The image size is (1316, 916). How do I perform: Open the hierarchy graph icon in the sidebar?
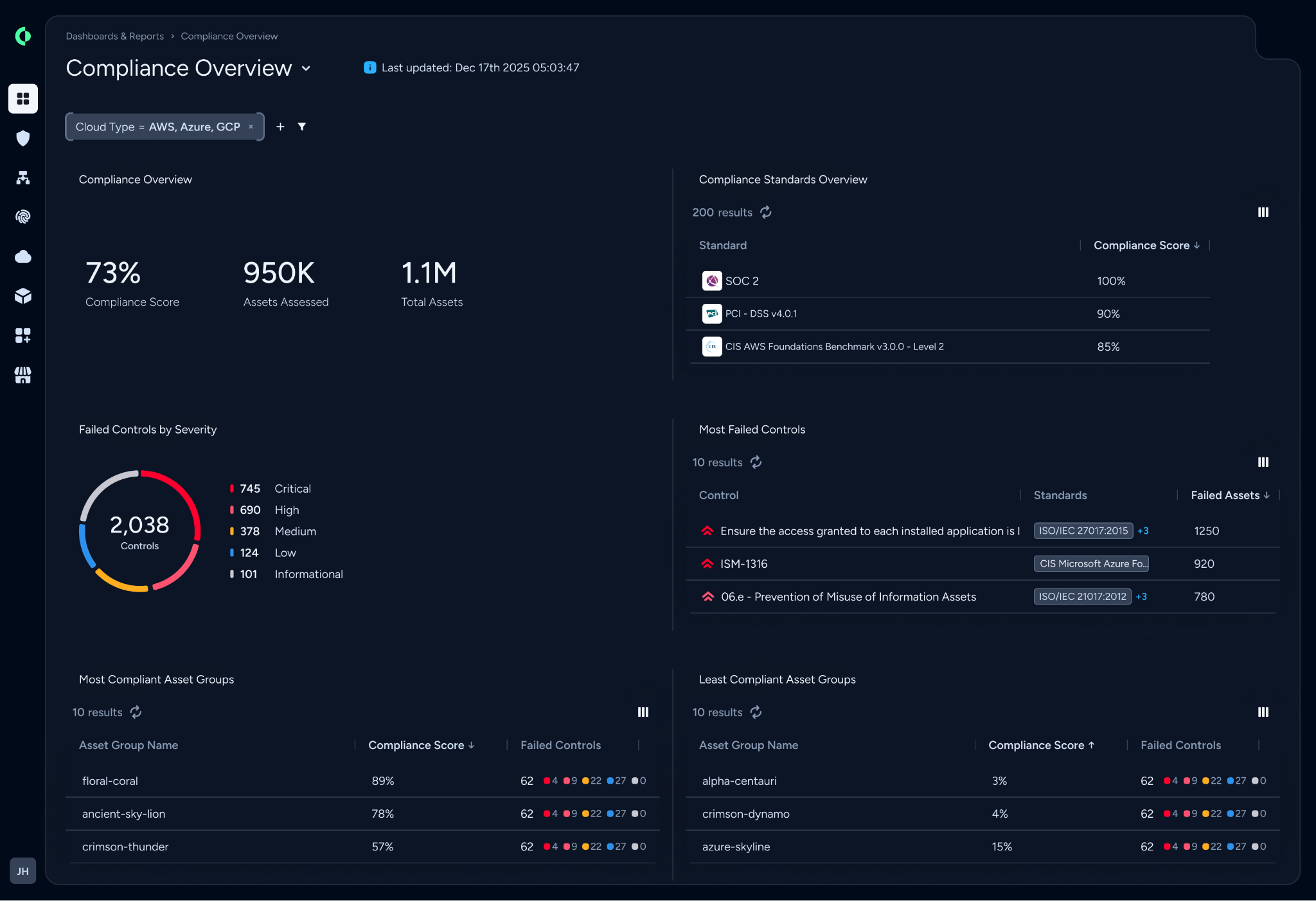[x=23, y=178]
